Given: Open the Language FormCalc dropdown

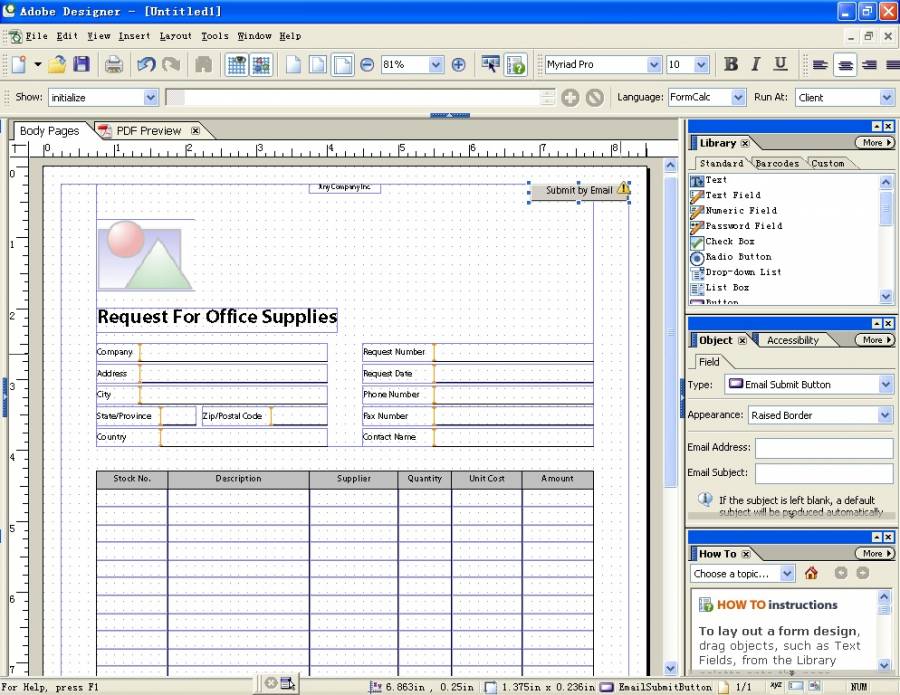Looking at the screenshot, I should [x=738, y=97].
